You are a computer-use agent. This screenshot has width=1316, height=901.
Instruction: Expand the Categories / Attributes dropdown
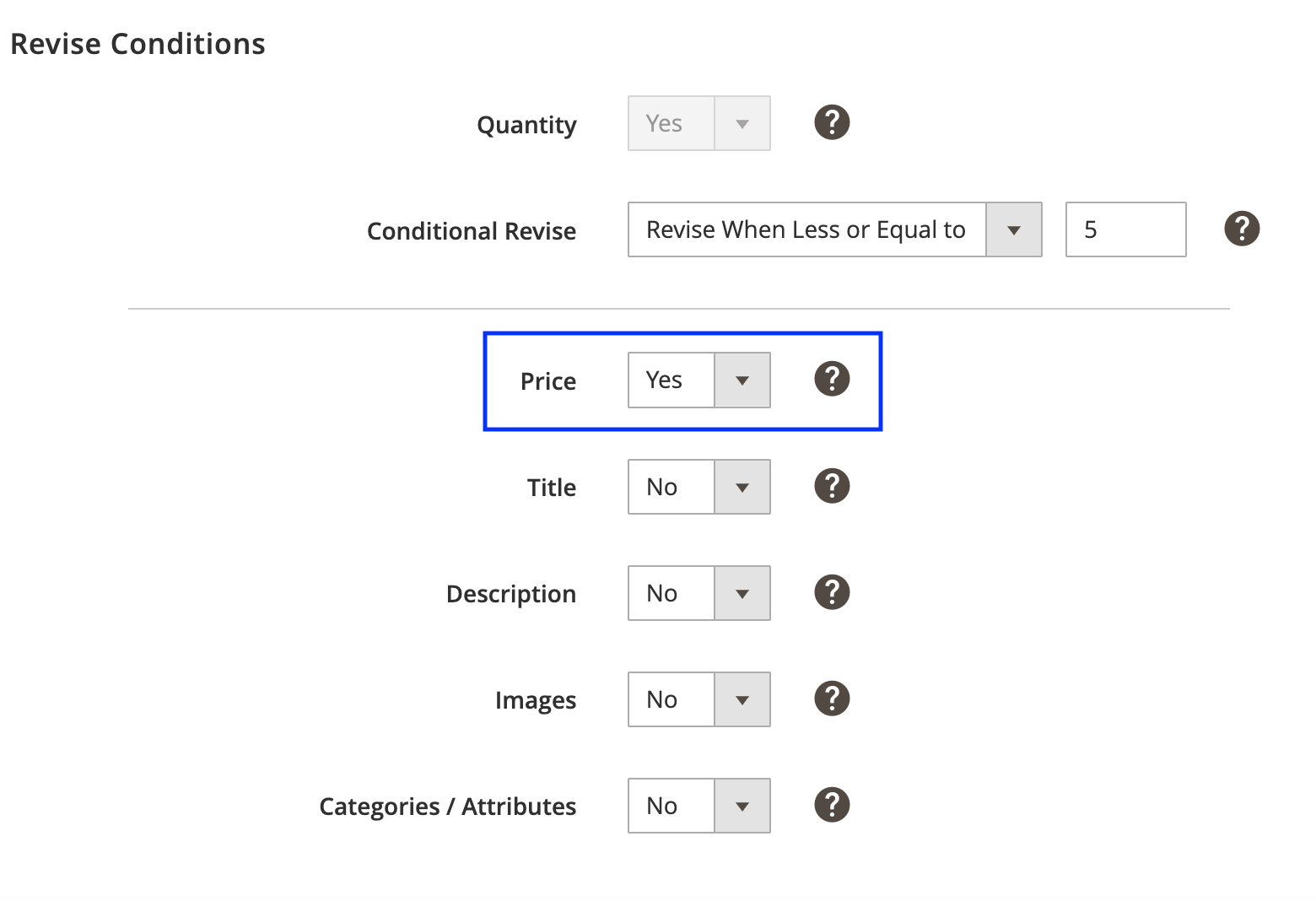[x=698, y=806]
